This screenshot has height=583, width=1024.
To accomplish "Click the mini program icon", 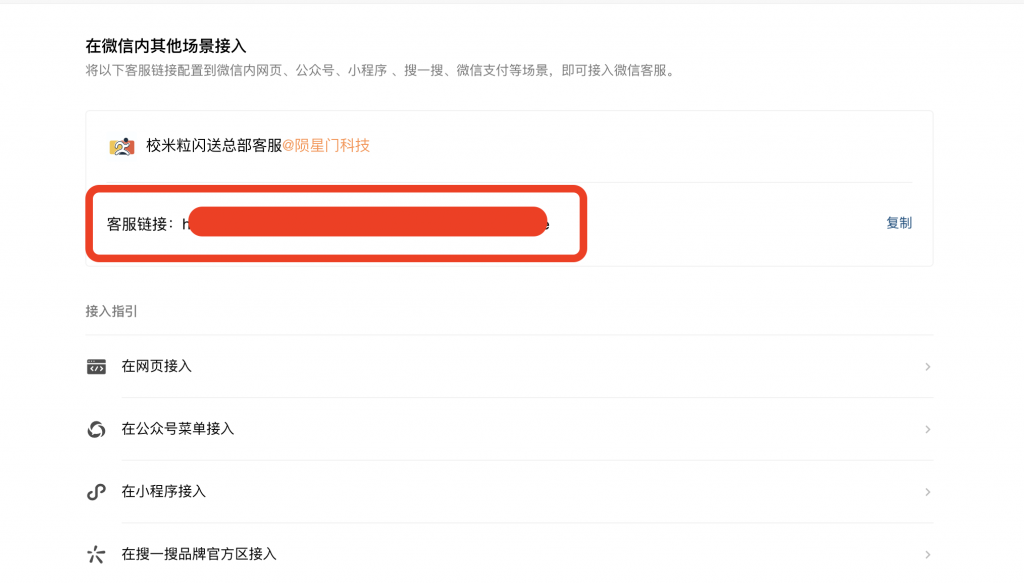I will tap(96, 492).
